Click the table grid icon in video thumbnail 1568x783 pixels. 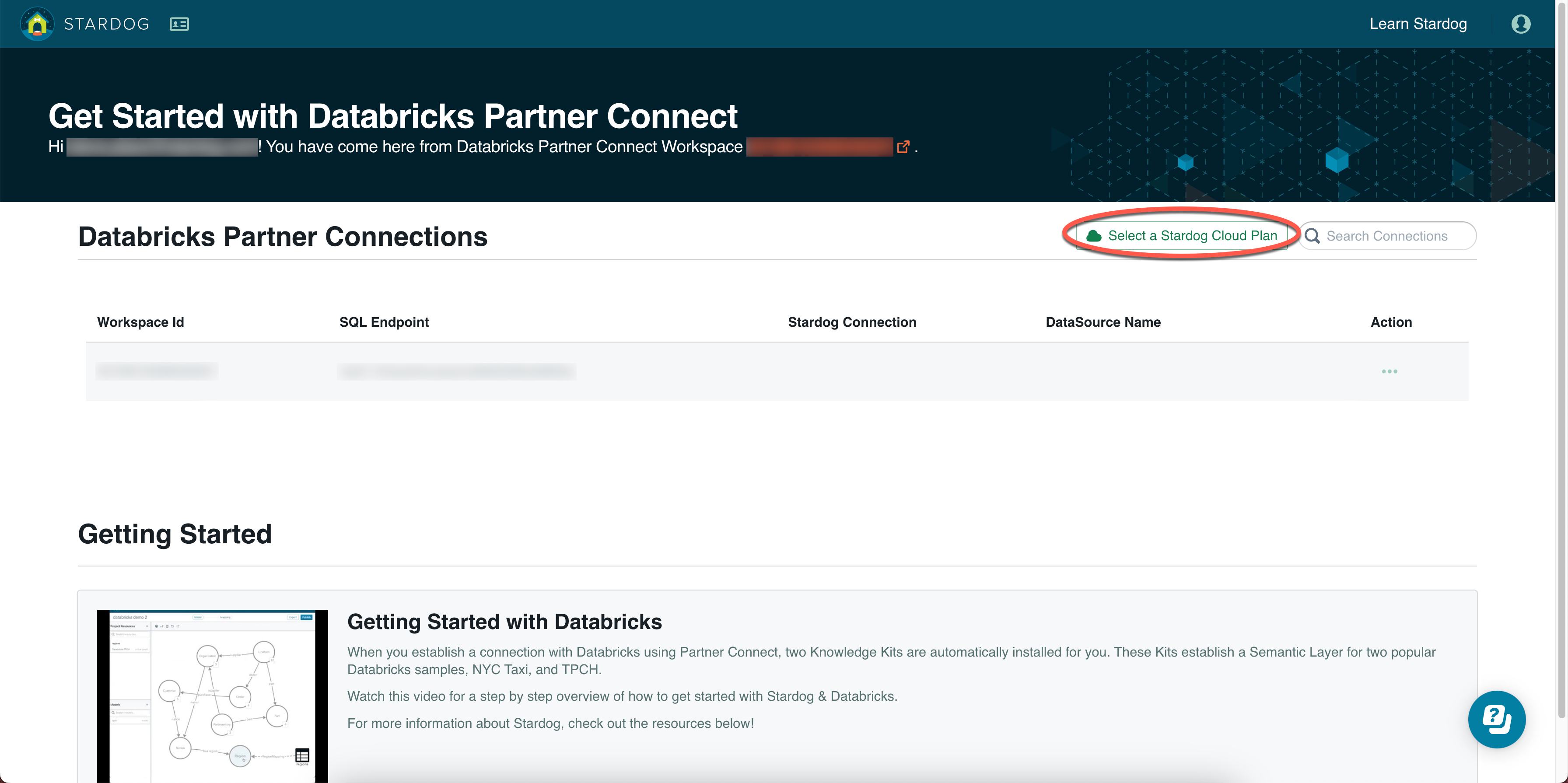pyautogui.click(x=302, y=755)
